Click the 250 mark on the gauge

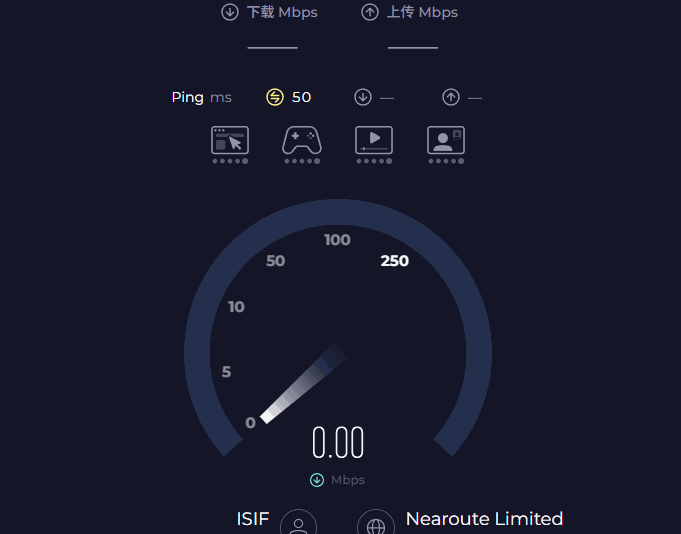[395, 261]
